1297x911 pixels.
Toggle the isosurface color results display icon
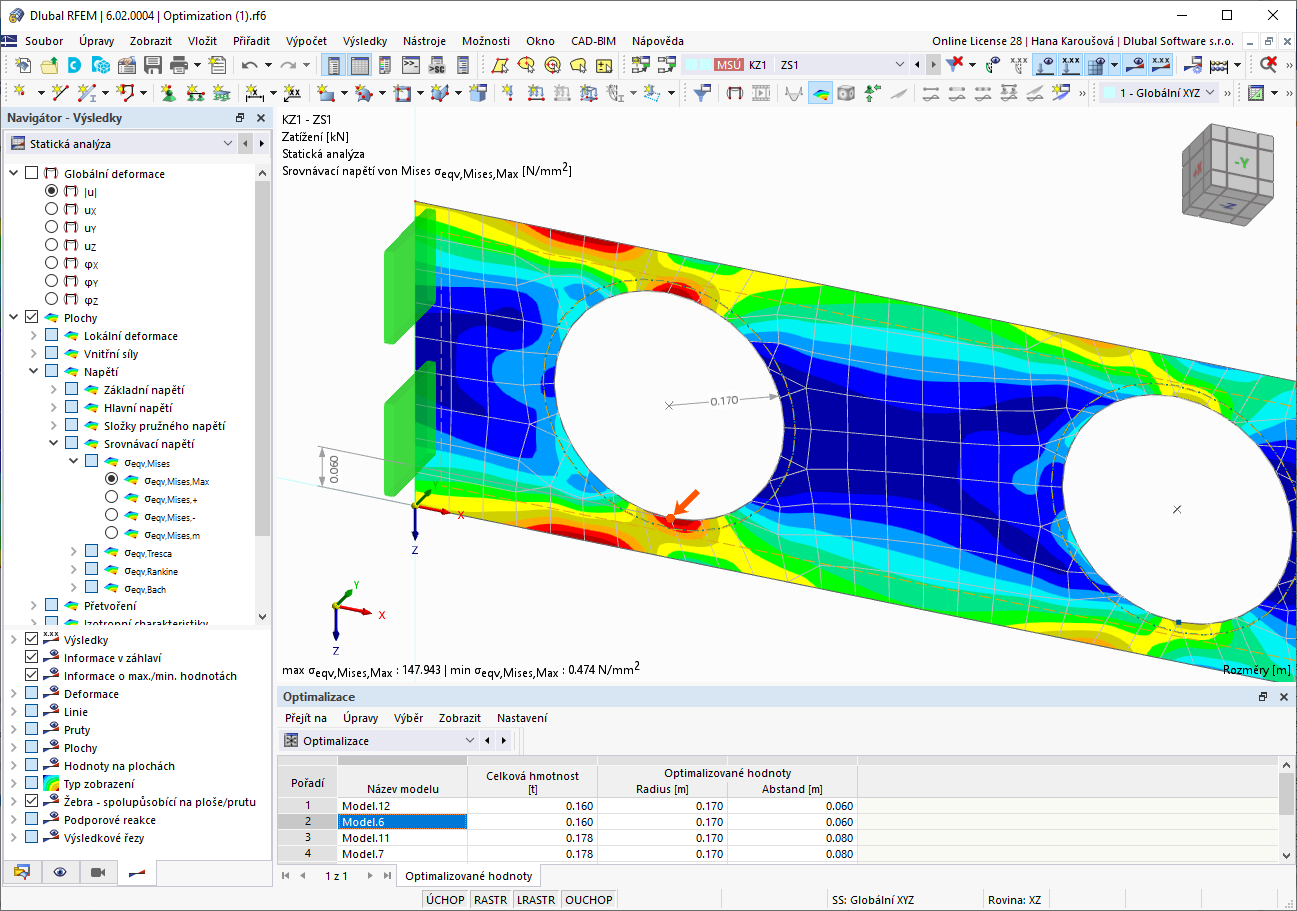click(x=821, y=93)
